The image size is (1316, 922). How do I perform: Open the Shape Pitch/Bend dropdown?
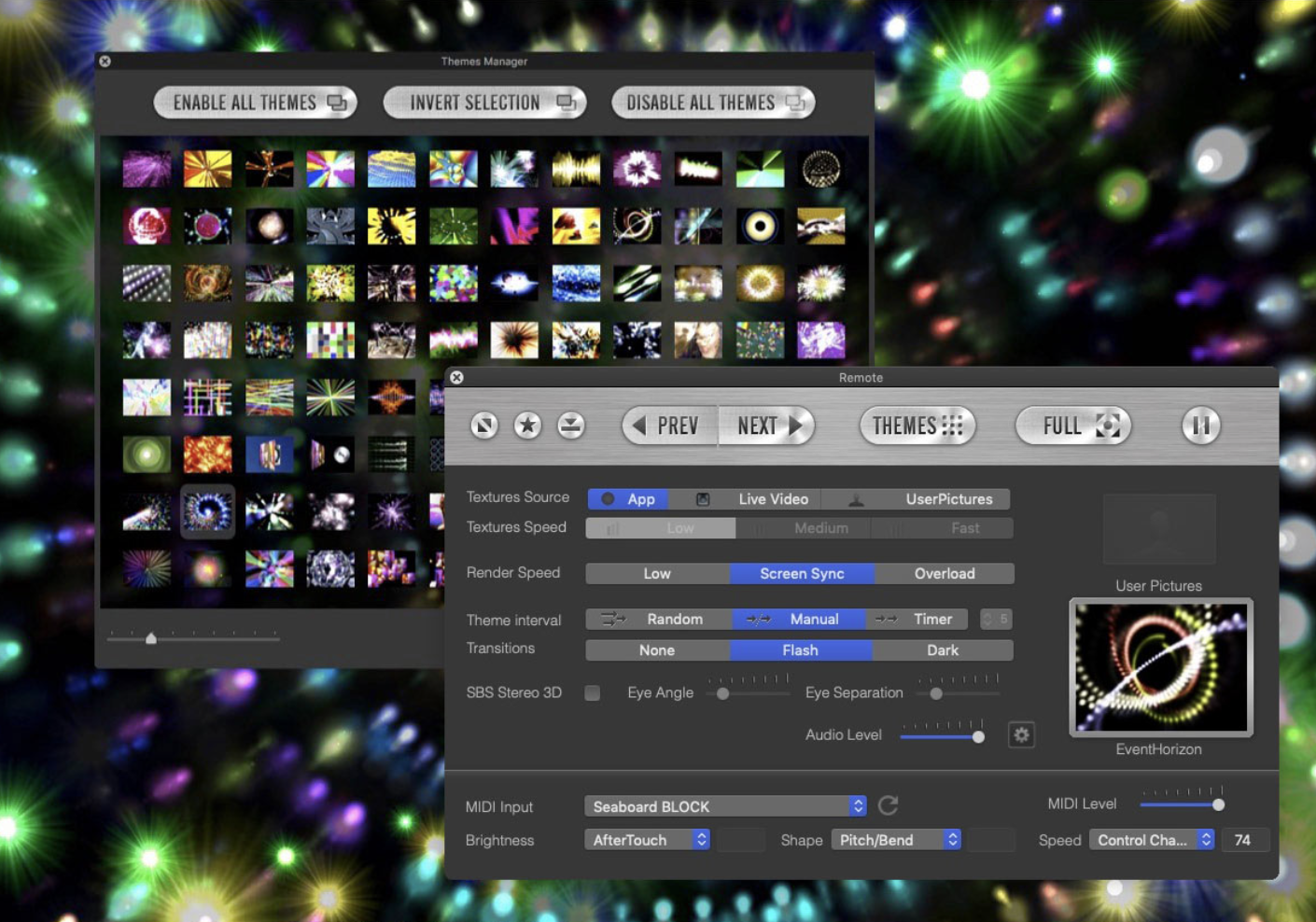[x=896, y=839]
